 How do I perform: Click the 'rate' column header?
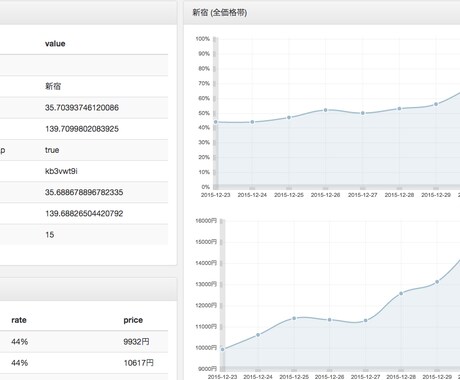point(19,320)
